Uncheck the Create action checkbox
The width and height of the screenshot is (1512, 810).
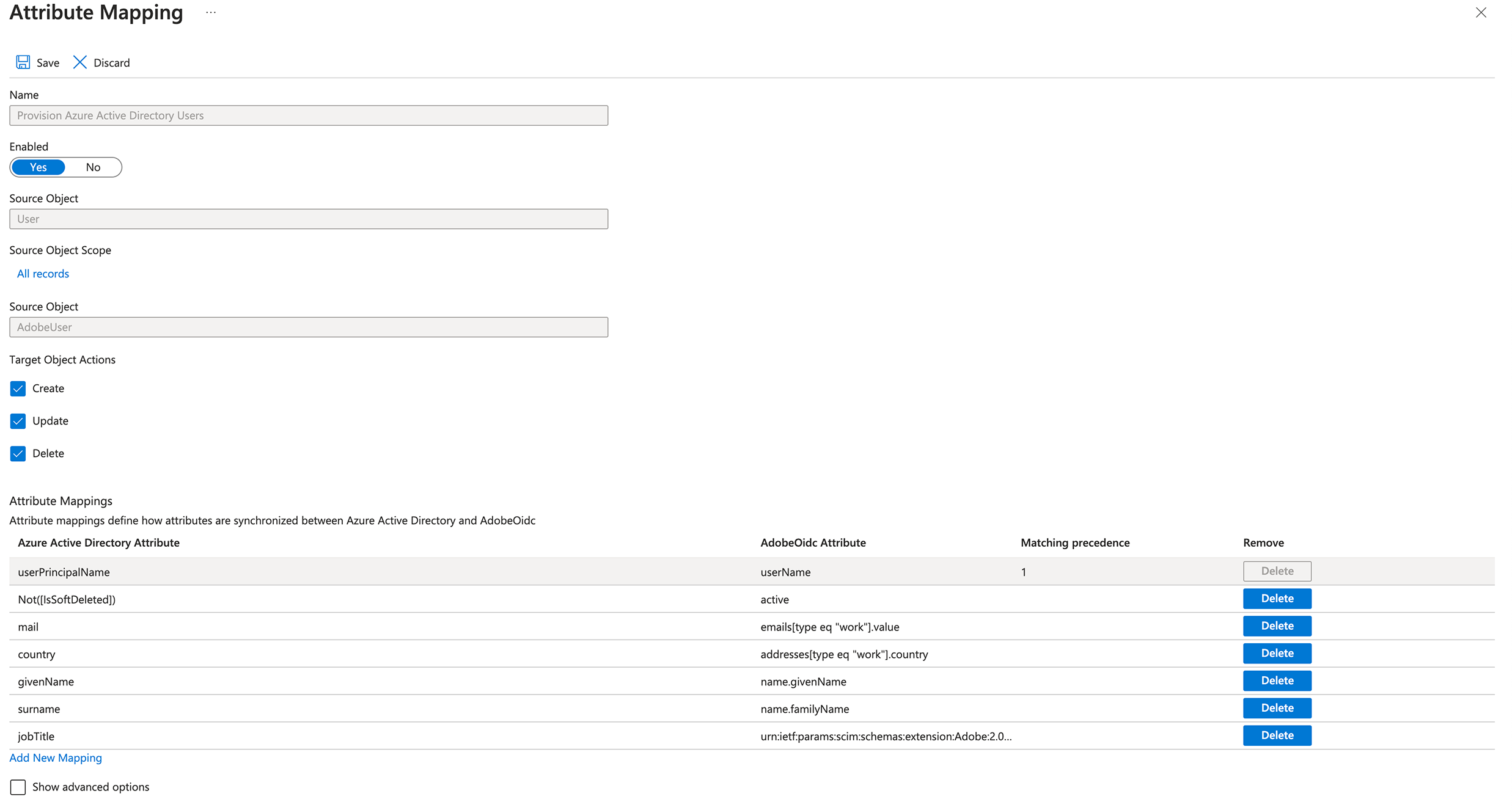pos(18,389)
